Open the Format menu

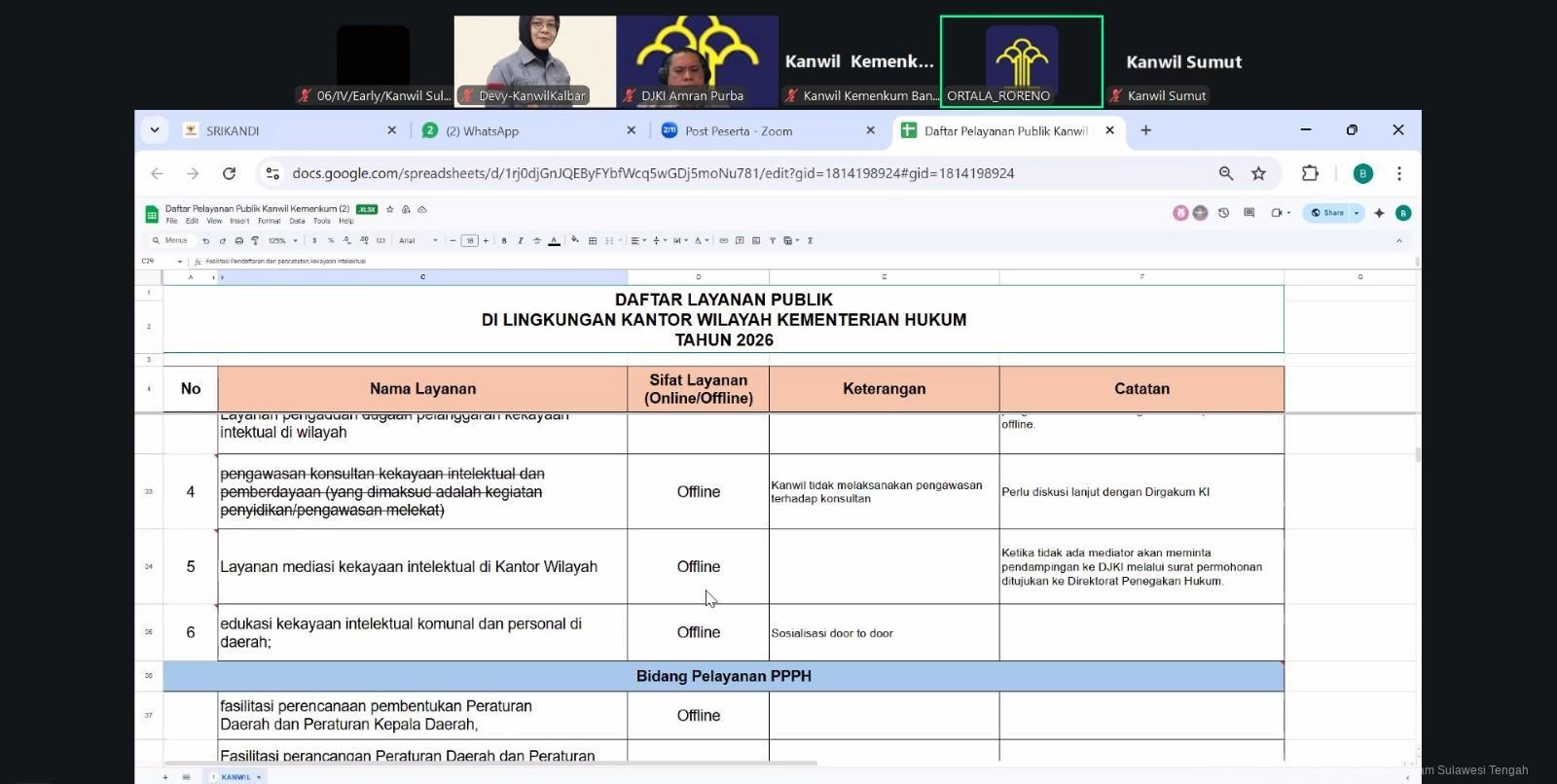269,221
